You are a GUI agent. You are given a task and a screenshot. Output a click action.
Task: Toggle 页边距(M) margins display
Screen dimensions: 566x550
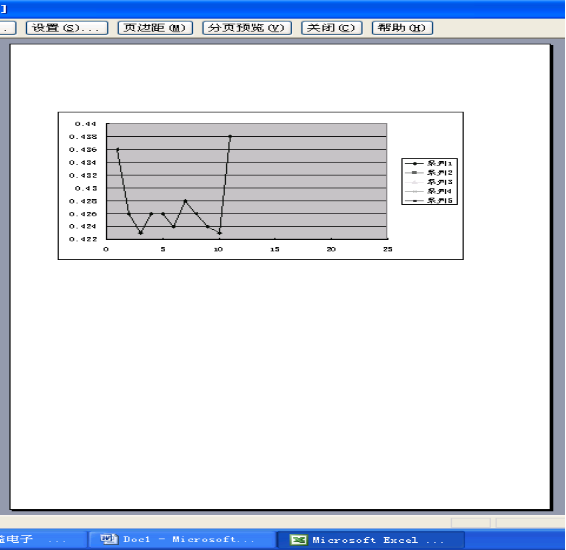tap(155, 28)
